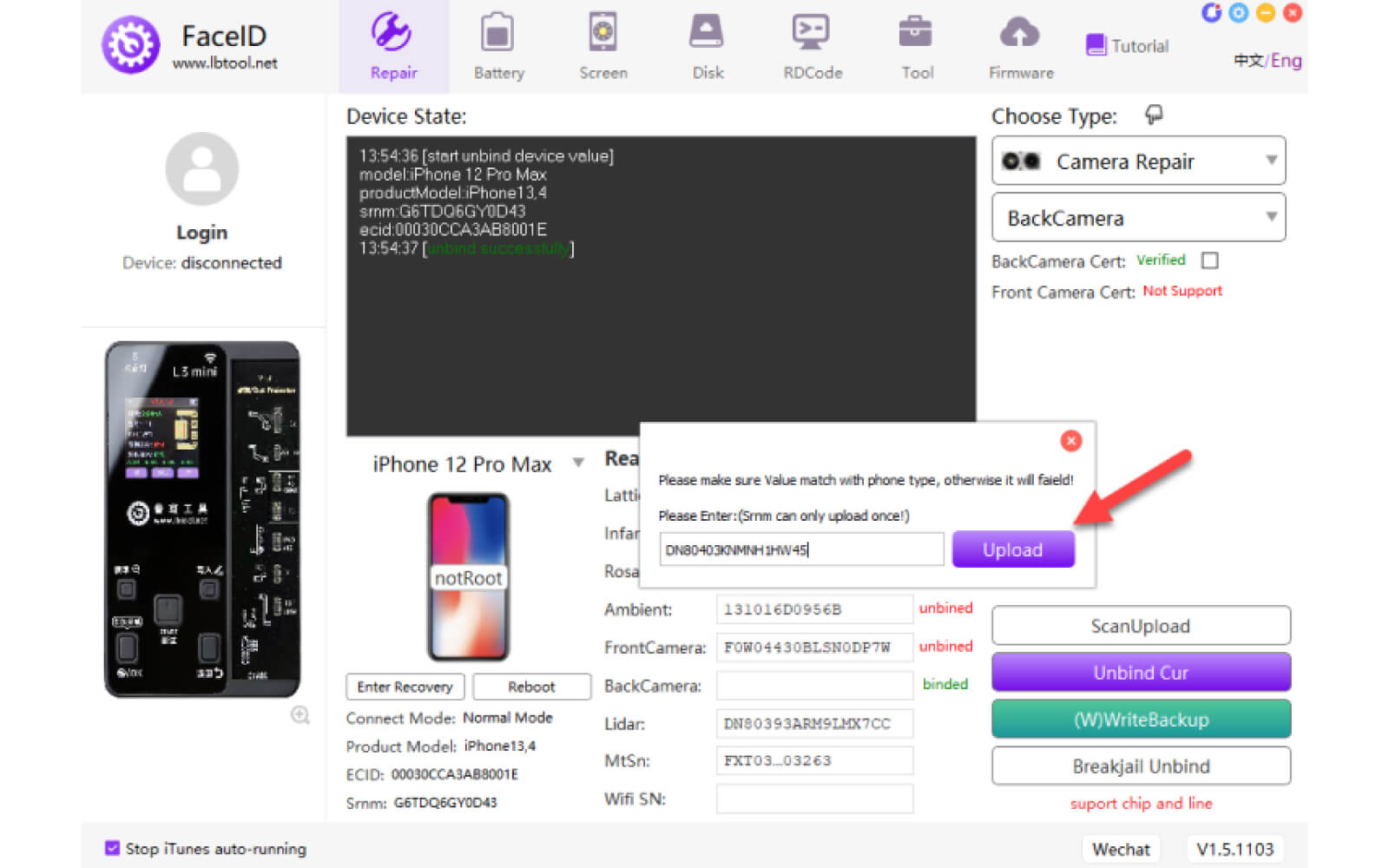Expand the iPhone 12 Pro Max model dropdown
Viewport: 1389px width, 868px height.
coord(578,464)
